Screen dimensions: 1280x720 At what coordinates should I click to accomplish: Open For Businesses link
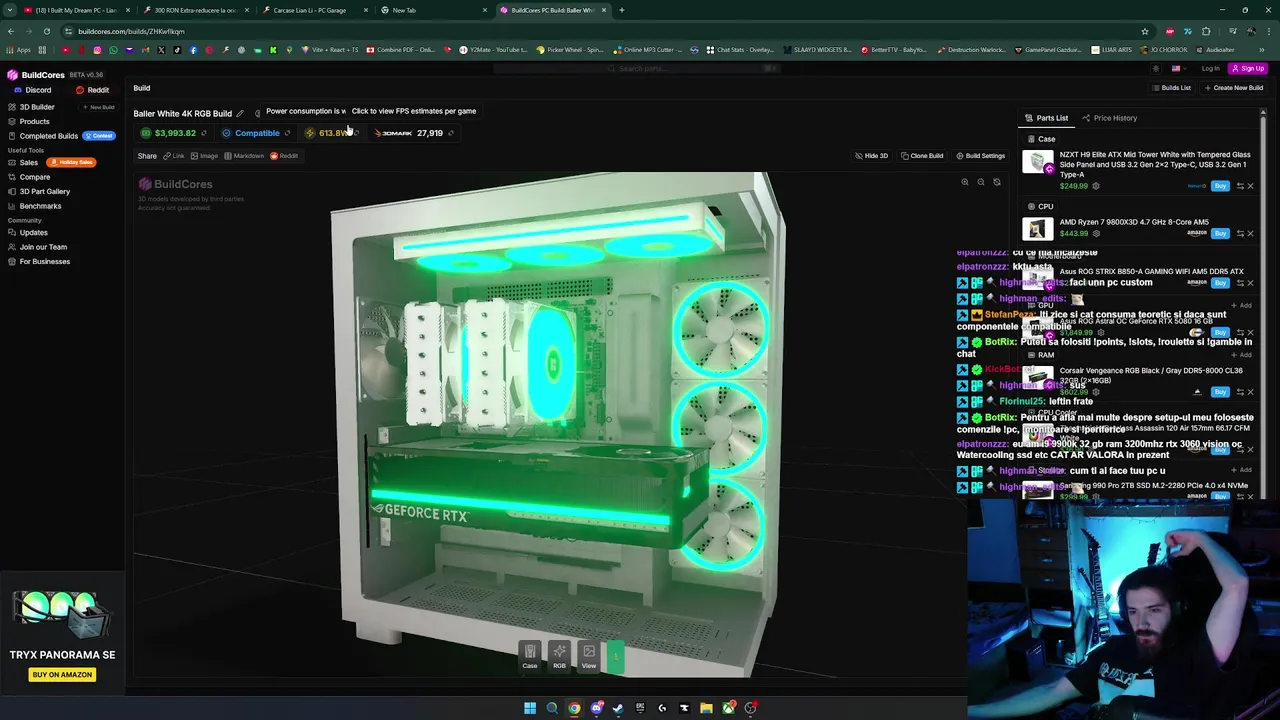(x=39, y=261)
